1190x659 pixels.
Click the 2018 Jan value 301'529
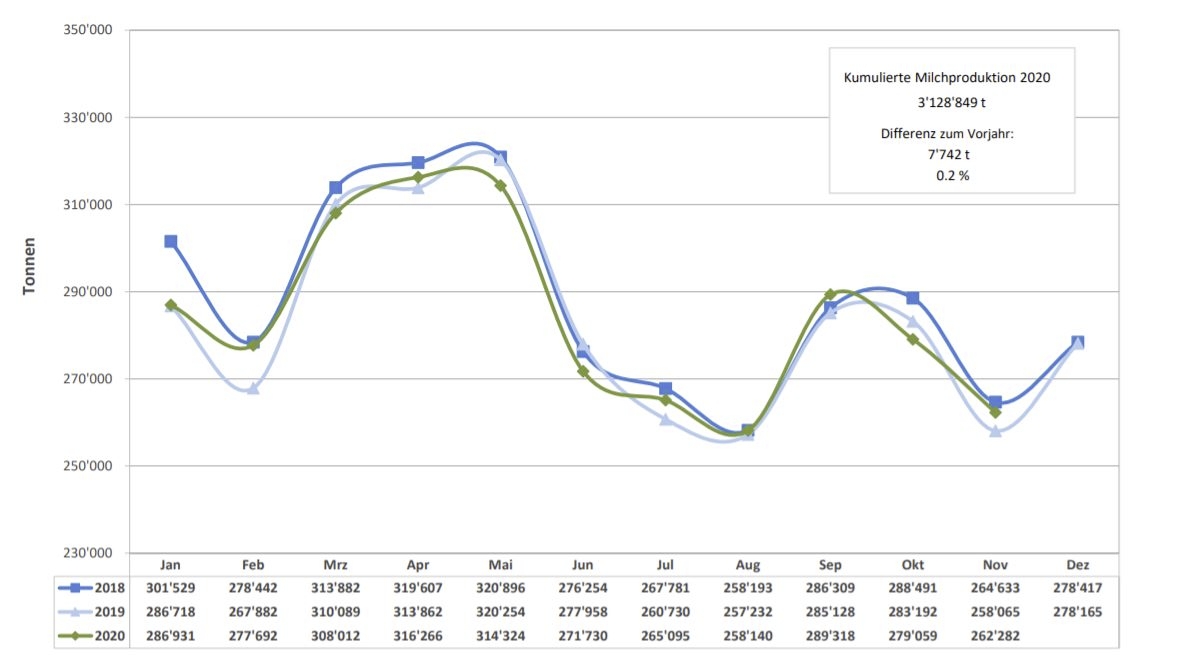tap(171, 588)
